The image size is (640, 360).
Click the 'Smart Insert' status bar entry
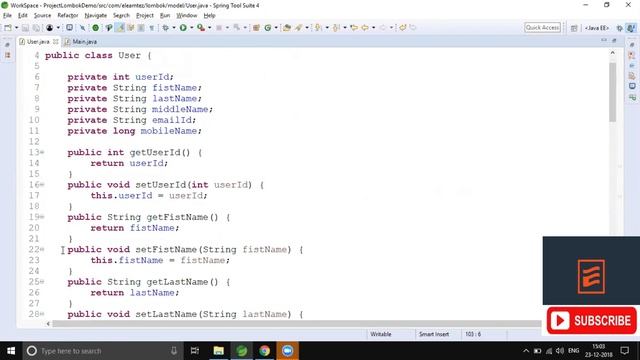[x=434, y=334]
